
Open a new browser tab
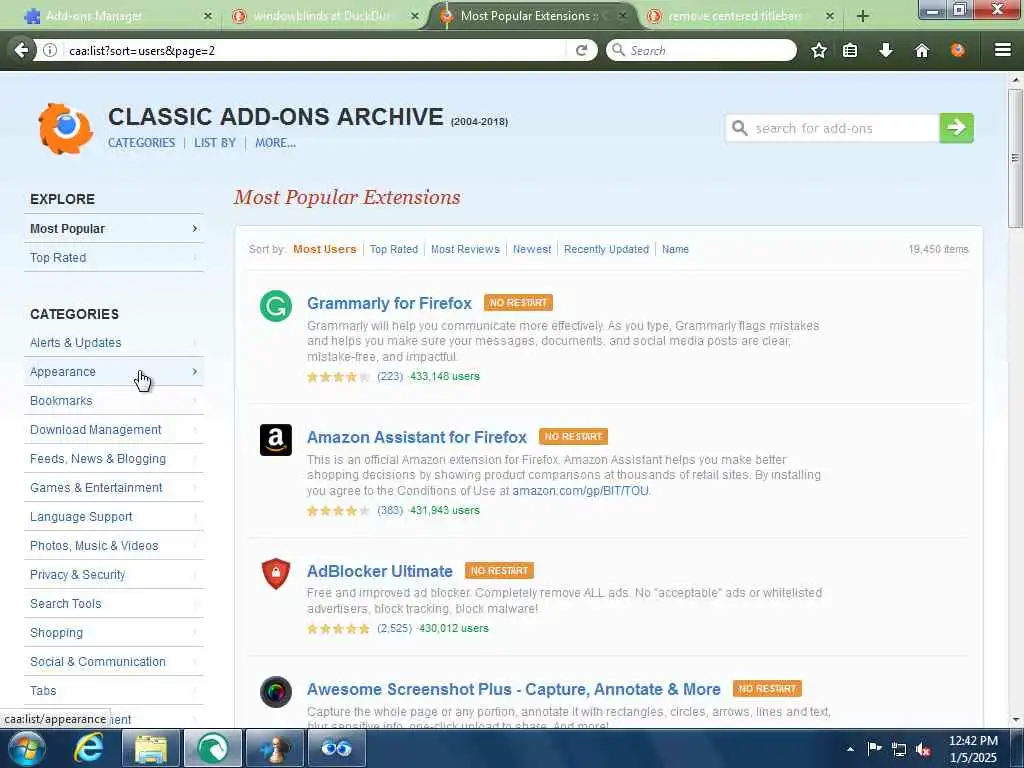[863, 16]
